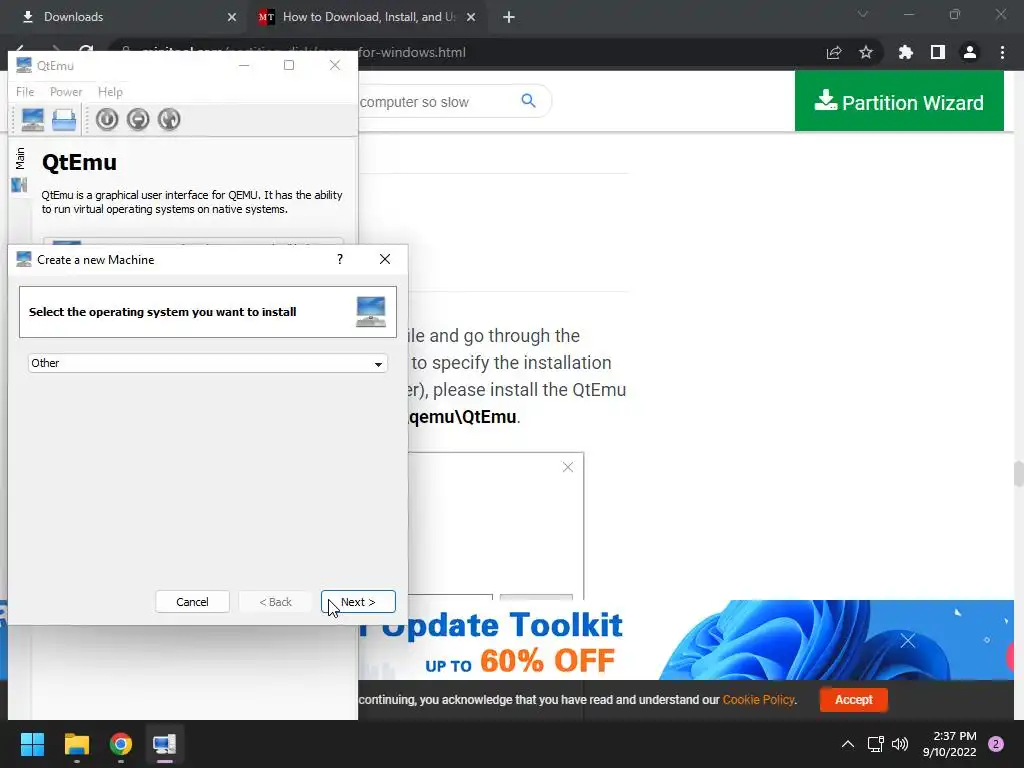Accept the cookie policy banner
This screenshot has width=1024, height=768.
point(854,699)
